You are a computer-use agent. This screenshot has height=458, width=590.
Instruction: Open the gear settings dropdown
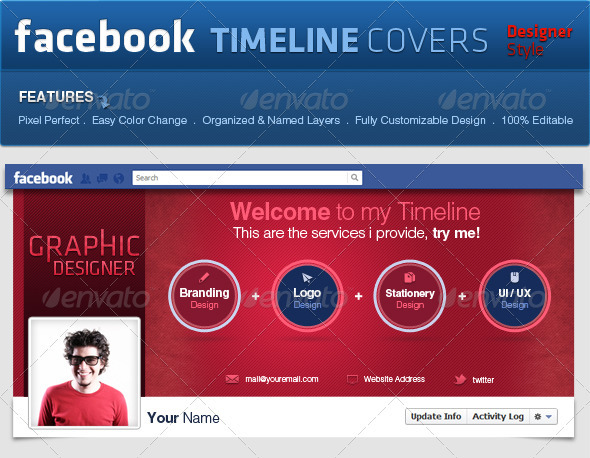(x=543, y=417)
